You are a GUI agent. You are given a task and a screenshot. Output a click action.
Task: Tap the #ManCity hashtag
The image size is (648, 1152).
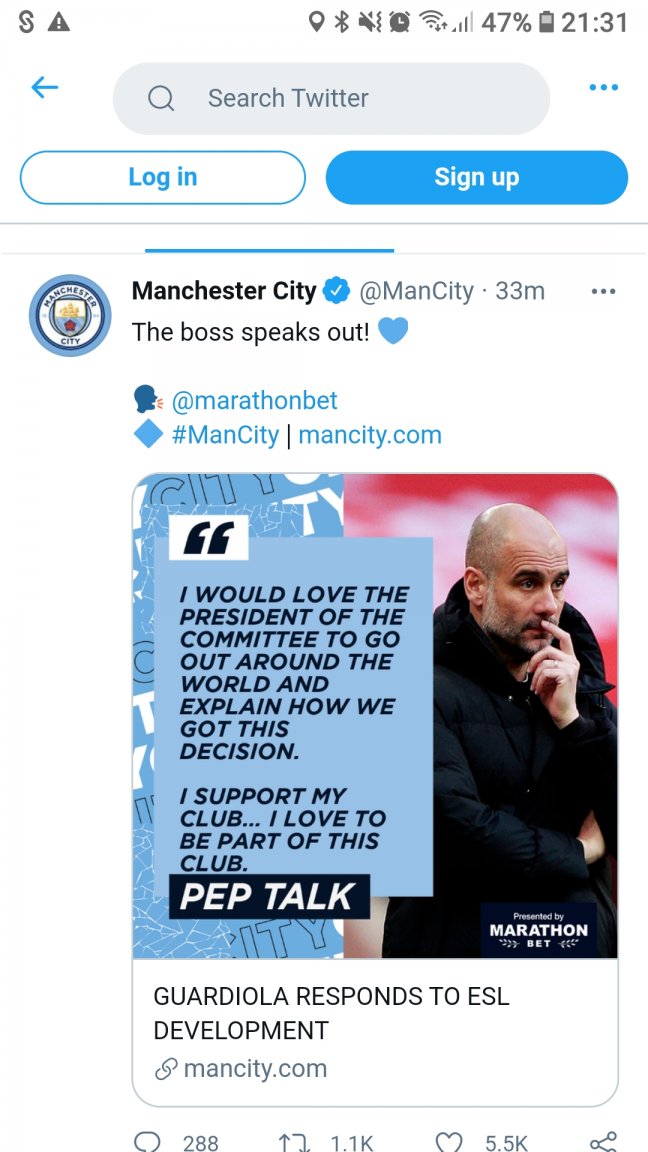click(225, 436)
